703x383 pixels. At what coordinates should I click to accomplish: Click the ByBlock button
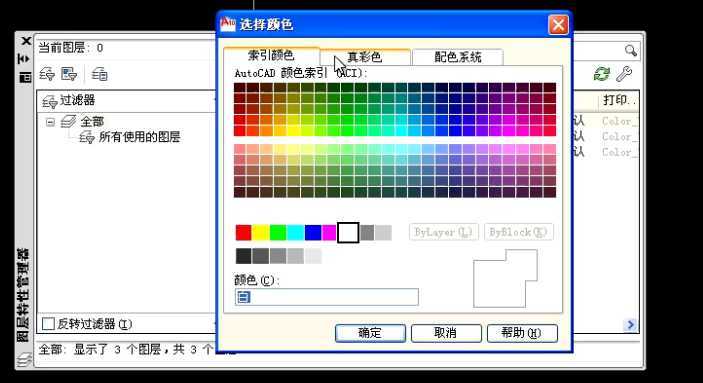[519, 232]
